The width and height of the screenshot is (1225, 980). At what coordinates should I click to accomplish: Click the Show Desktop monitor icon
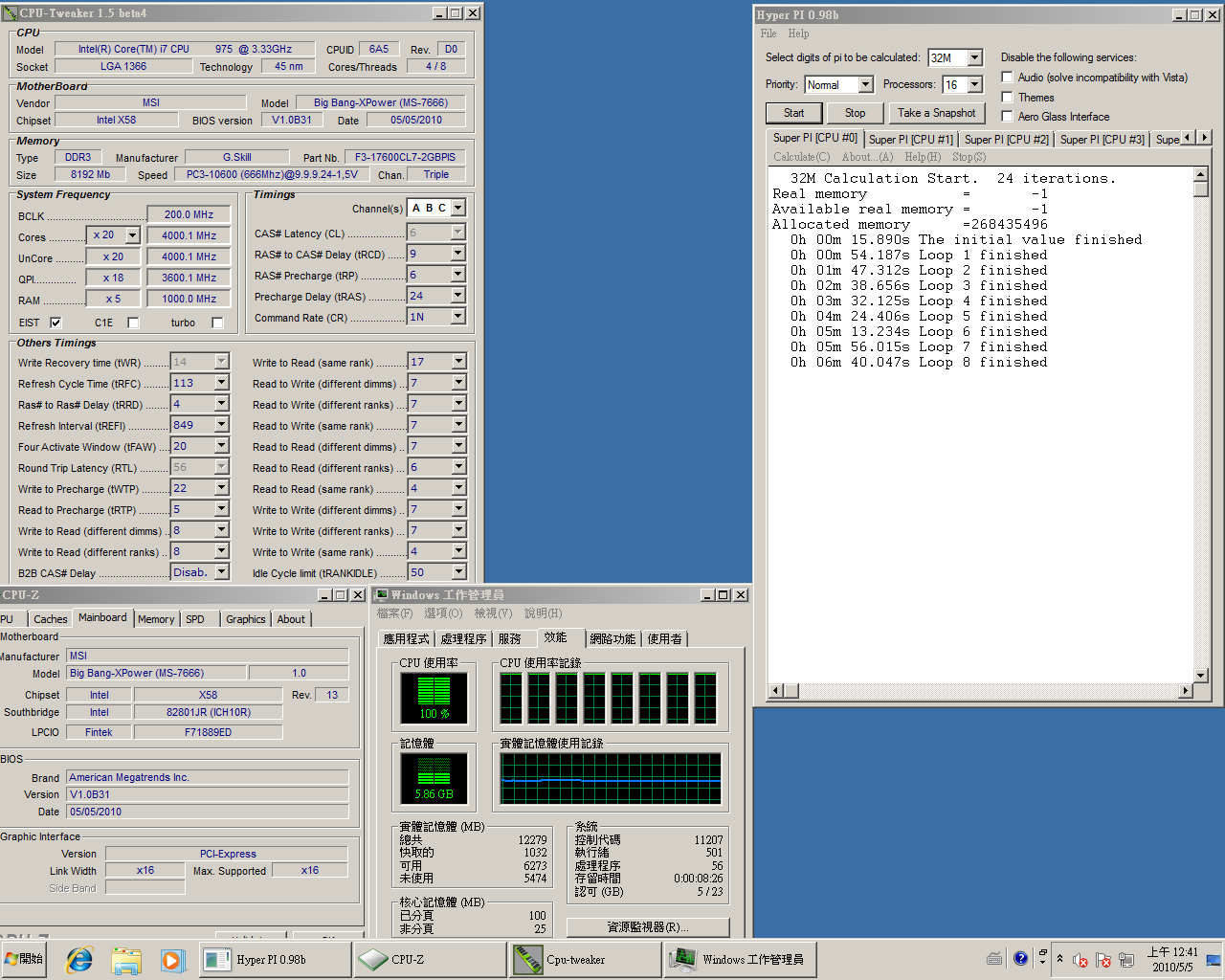(x=1214, y=959)
